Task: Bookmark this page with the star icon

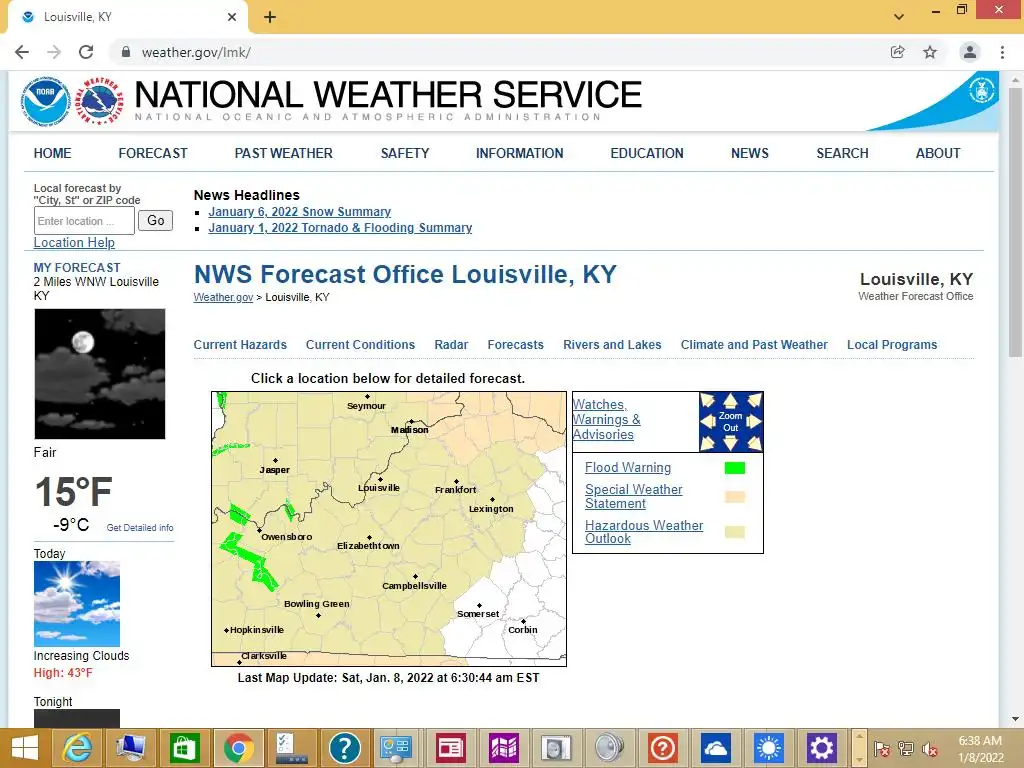Action: 930,52
